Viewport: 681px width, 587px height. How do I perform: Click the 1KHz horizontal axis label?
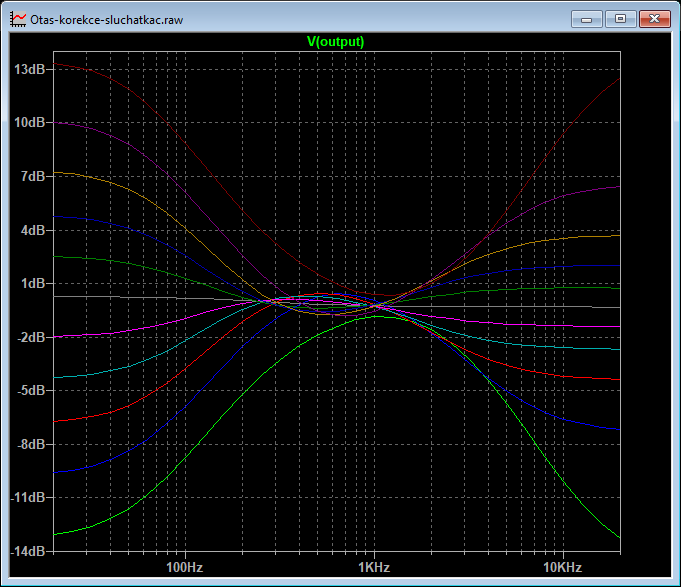(x=374, y=567)
